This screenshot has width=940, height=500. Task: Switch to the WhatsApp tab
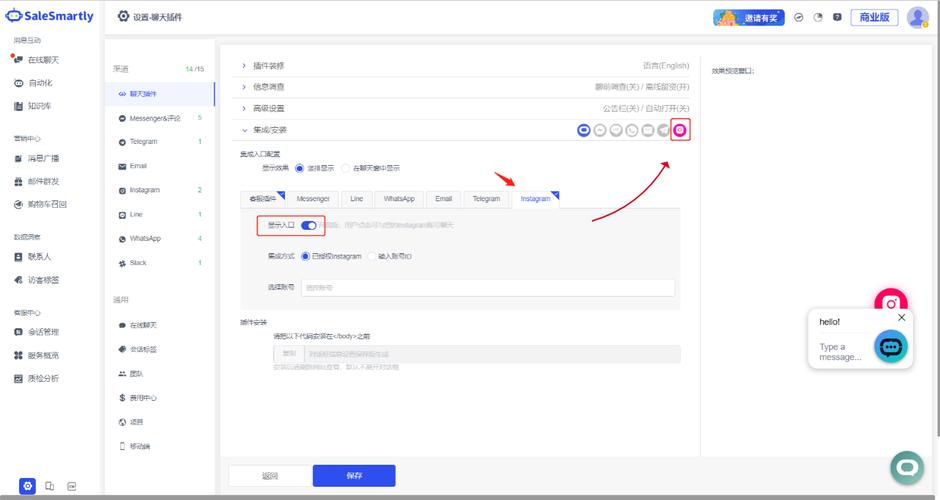point(399,199)
